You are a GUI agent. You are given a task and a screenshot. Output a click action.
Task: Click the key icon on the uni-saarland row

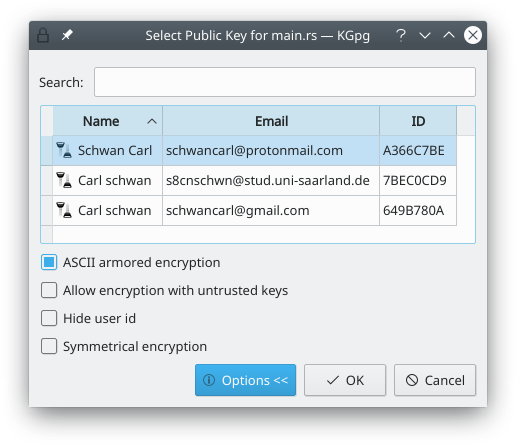point(64,180)
